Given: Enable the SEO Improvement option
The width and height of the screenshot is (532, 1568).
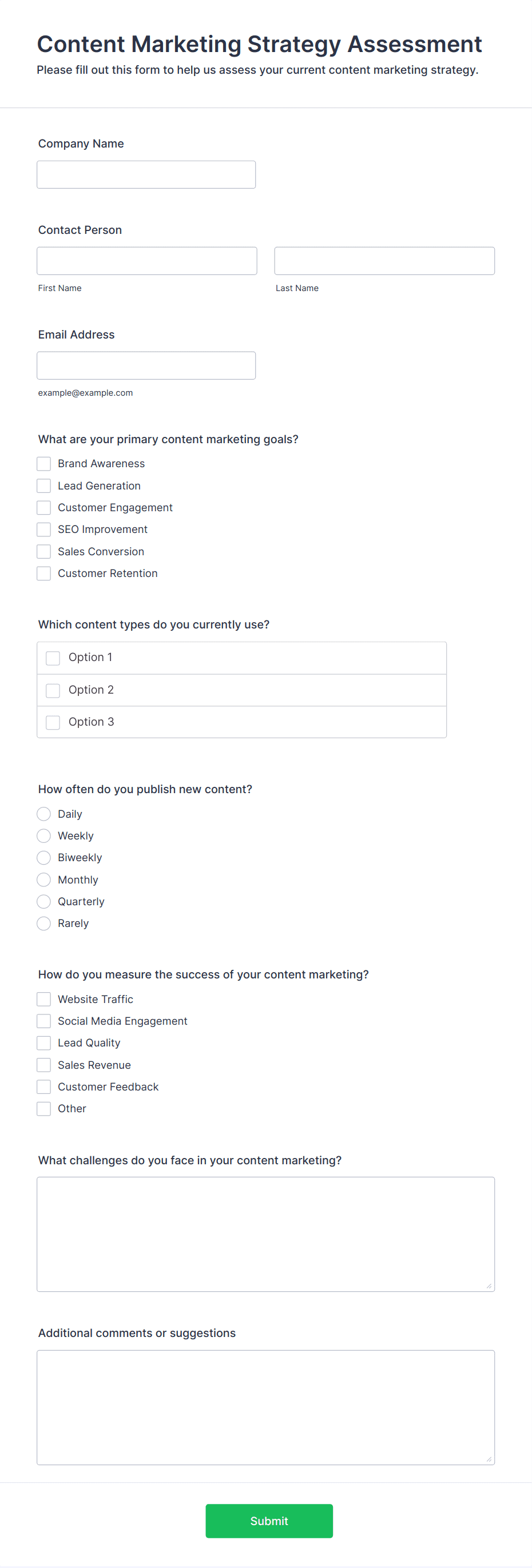Looking at the screenshot, I should point(44,530).
